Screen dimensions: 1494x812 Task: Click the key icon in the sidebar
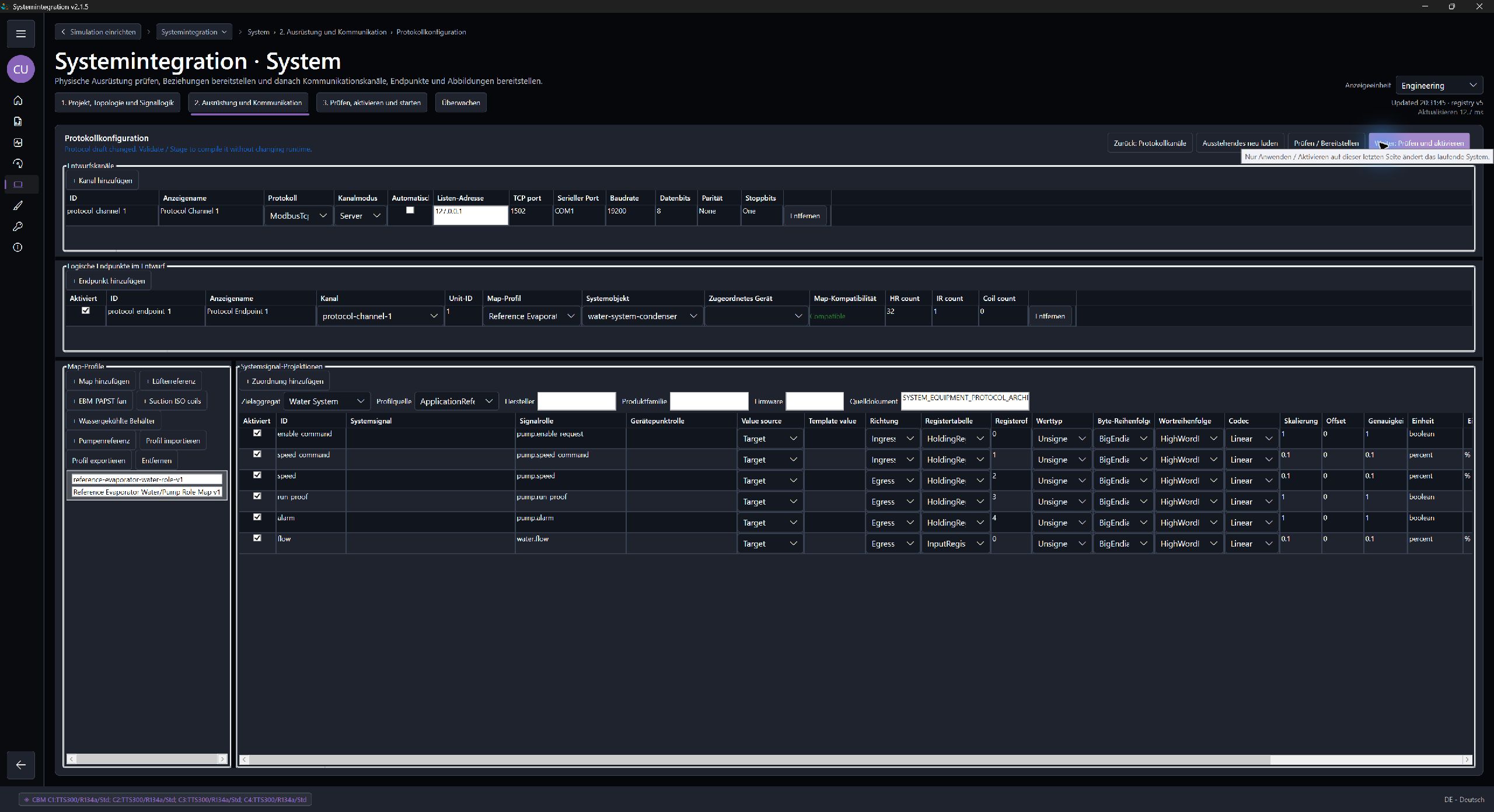(x=18, y=226)
